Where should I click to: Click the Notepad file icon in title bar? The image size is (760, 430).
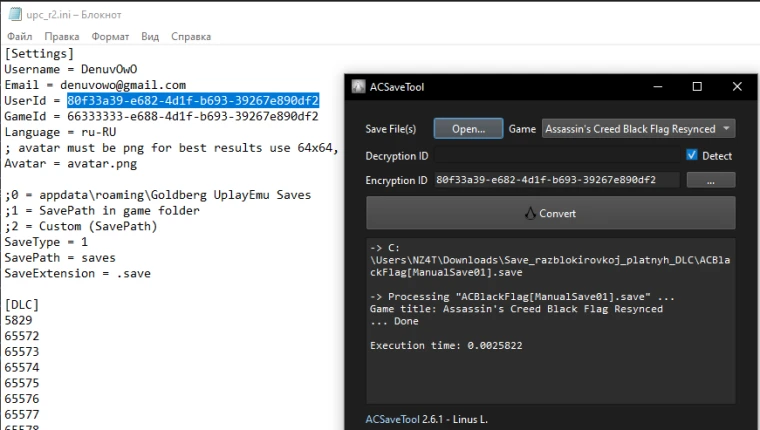pos(16,14)
